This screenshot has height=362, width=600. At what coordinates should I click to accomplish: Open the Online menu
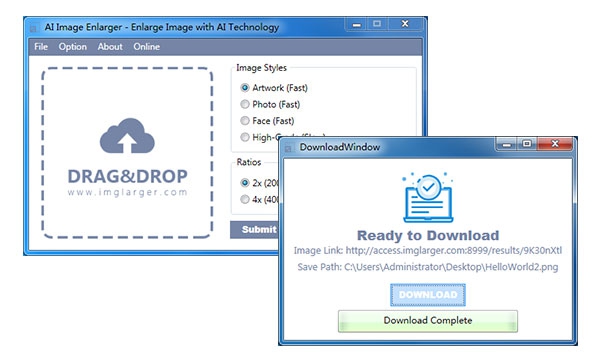[147, 47]
